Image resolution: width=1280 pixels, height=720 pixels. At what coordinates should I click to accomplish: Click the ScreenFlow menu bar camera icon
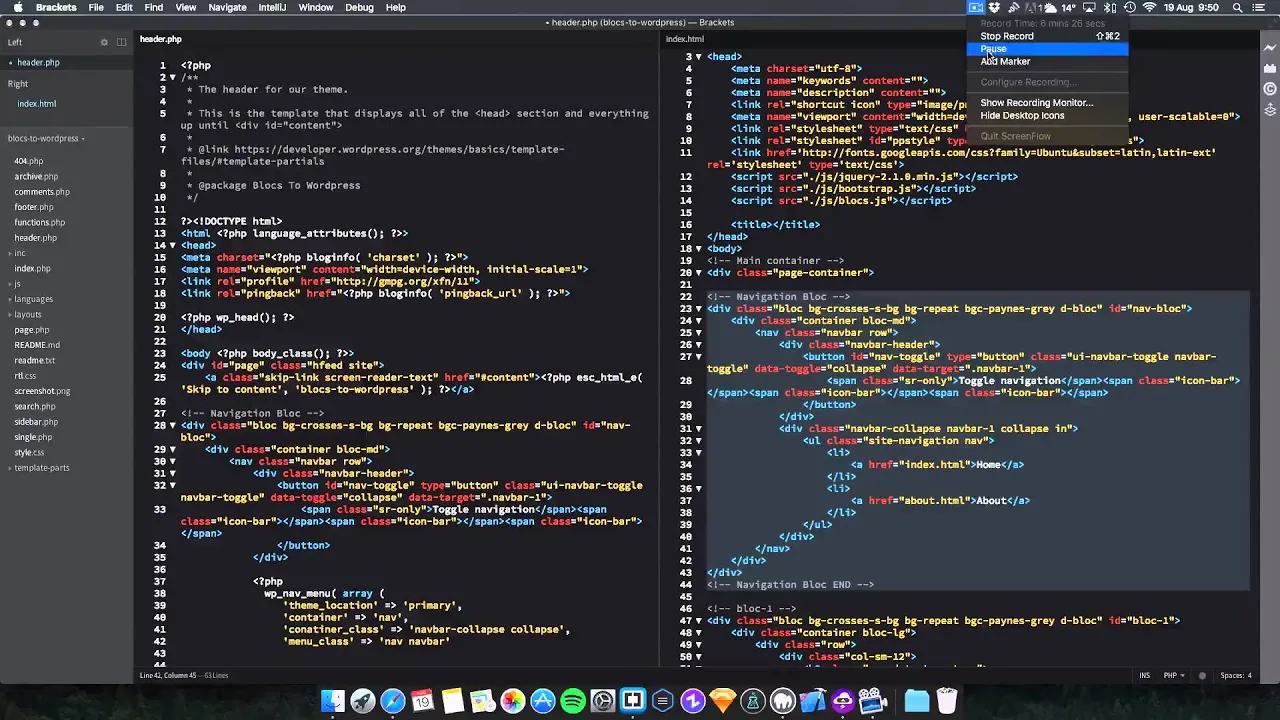pyautogui.click(x=975, y=7)
